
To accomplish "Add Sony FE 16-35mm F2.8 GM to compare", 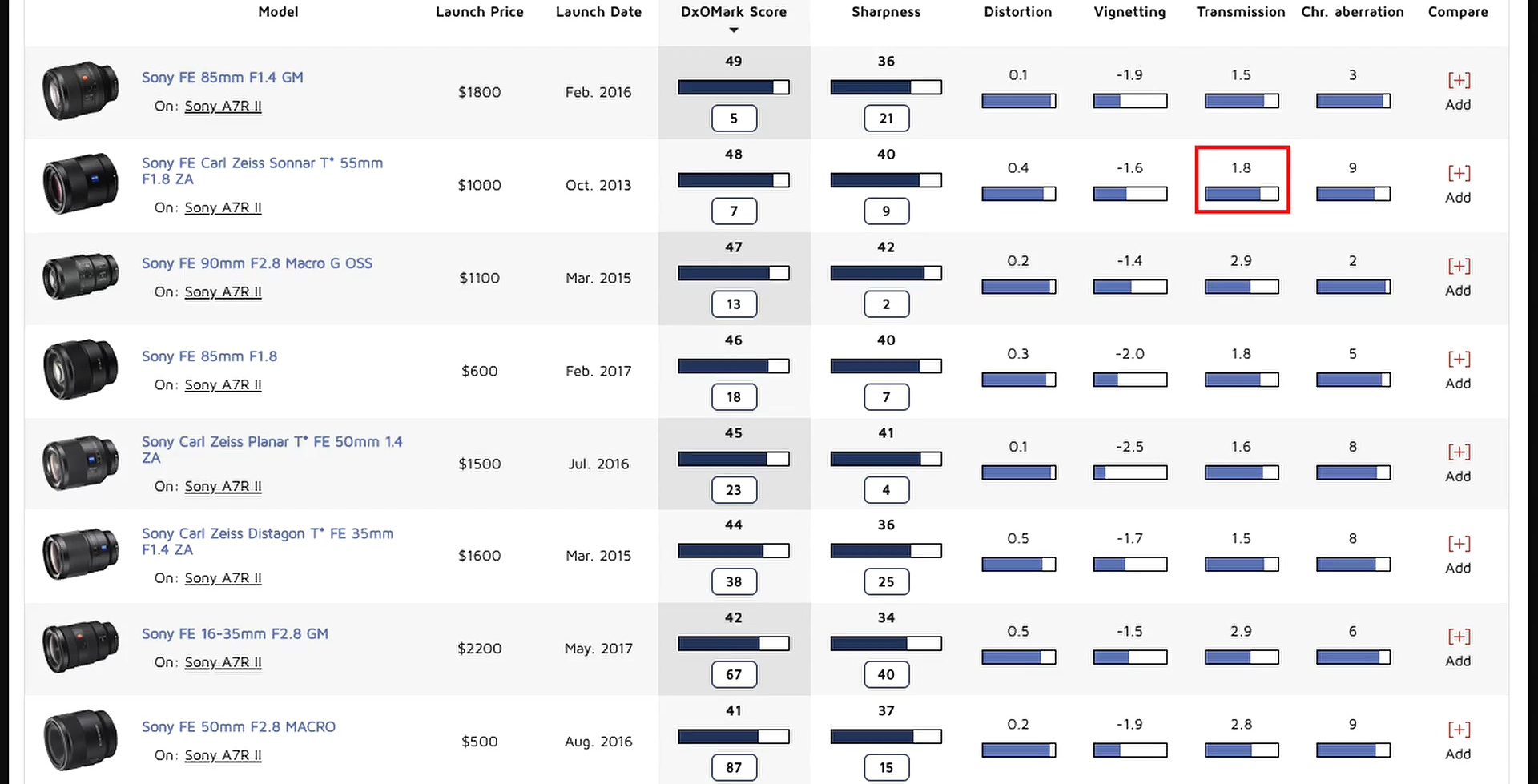I will pos(1458,637).
